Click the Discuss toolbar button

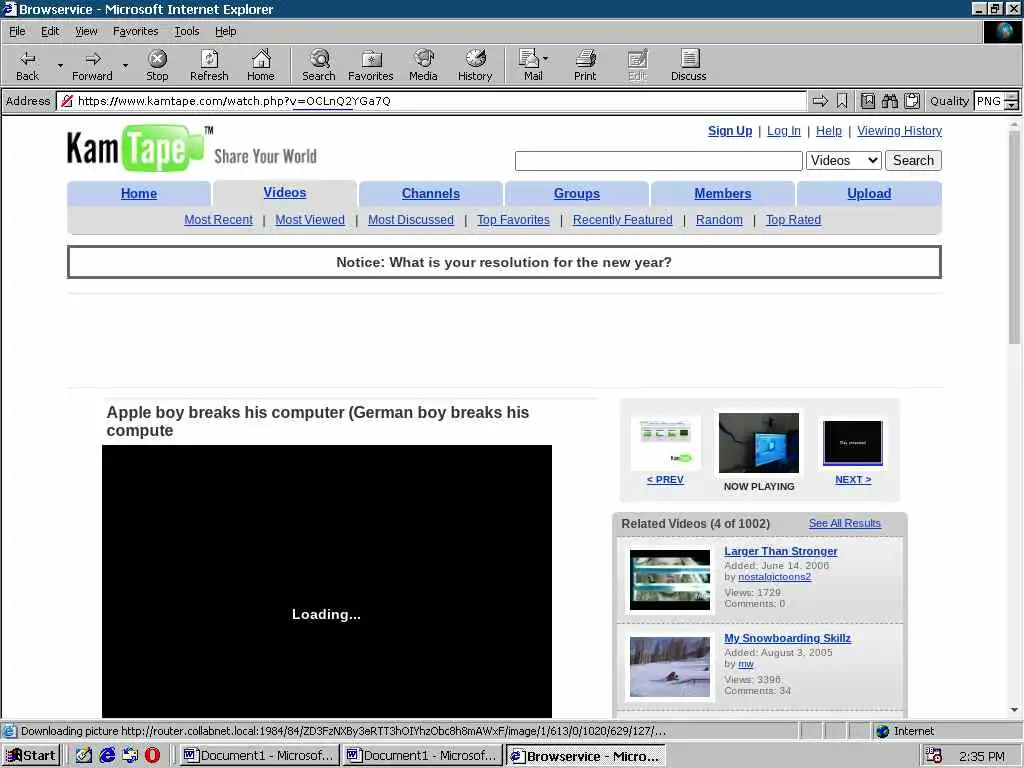[x=688, y=65]
